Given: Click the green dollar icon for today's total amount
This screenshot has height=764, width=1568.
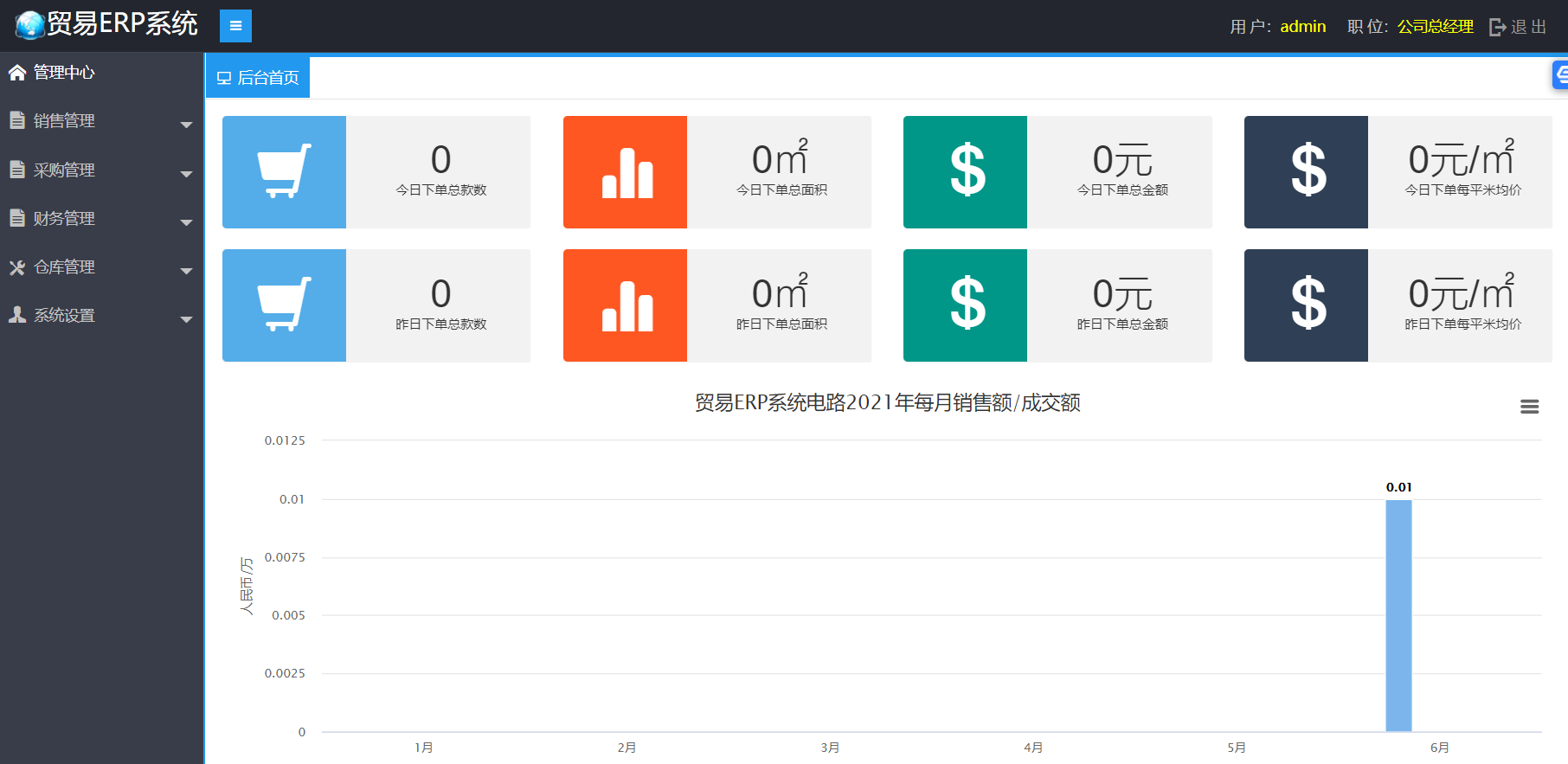Looking at the screenshot, I should 965,172.
